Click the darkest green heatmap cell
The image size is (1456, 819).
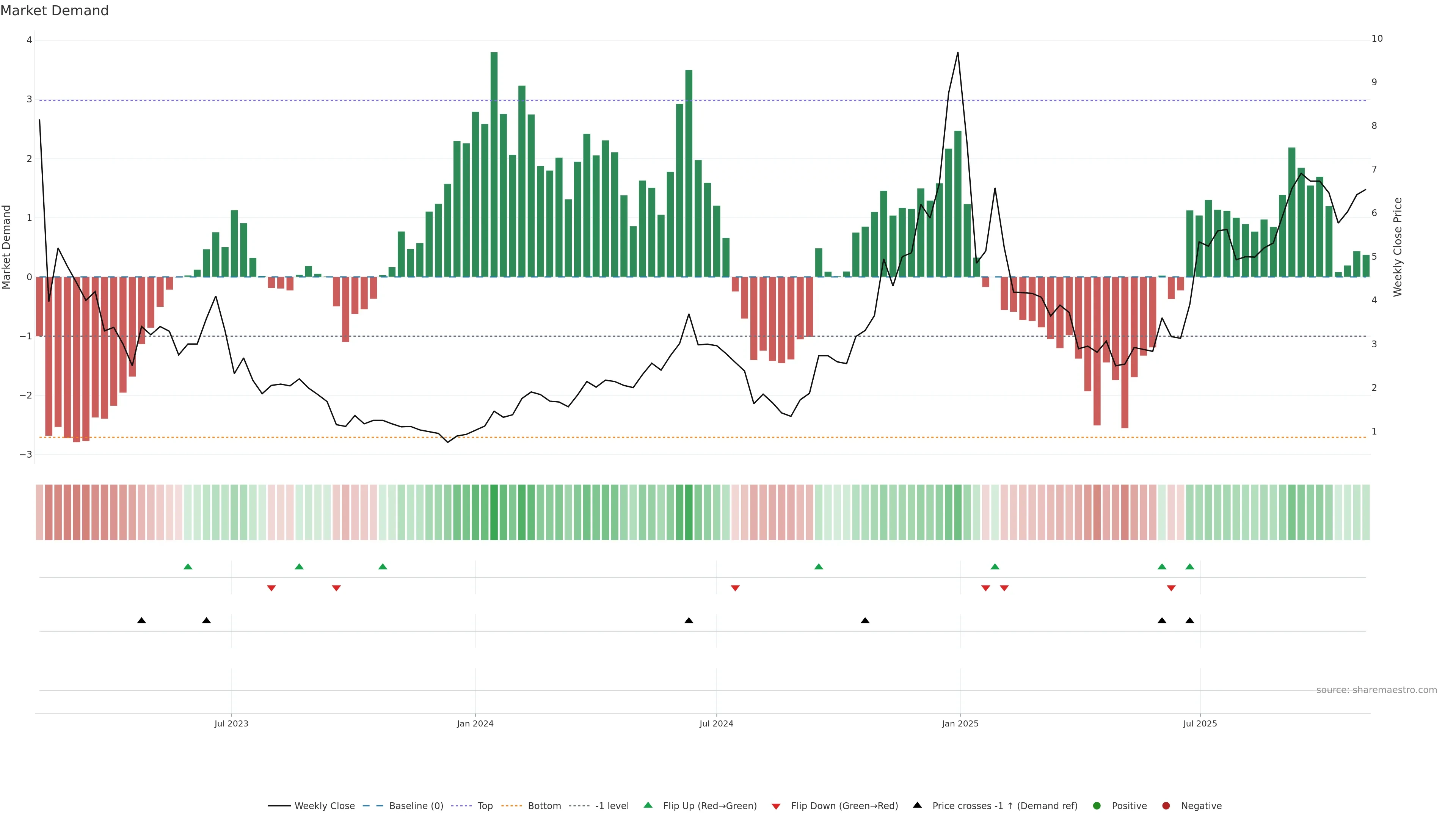494,512
